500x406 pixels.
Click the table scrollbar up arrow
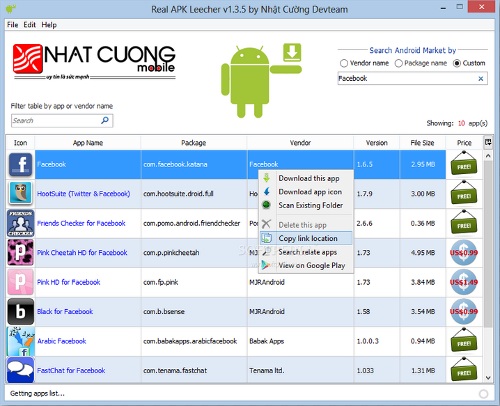[488, 156]
